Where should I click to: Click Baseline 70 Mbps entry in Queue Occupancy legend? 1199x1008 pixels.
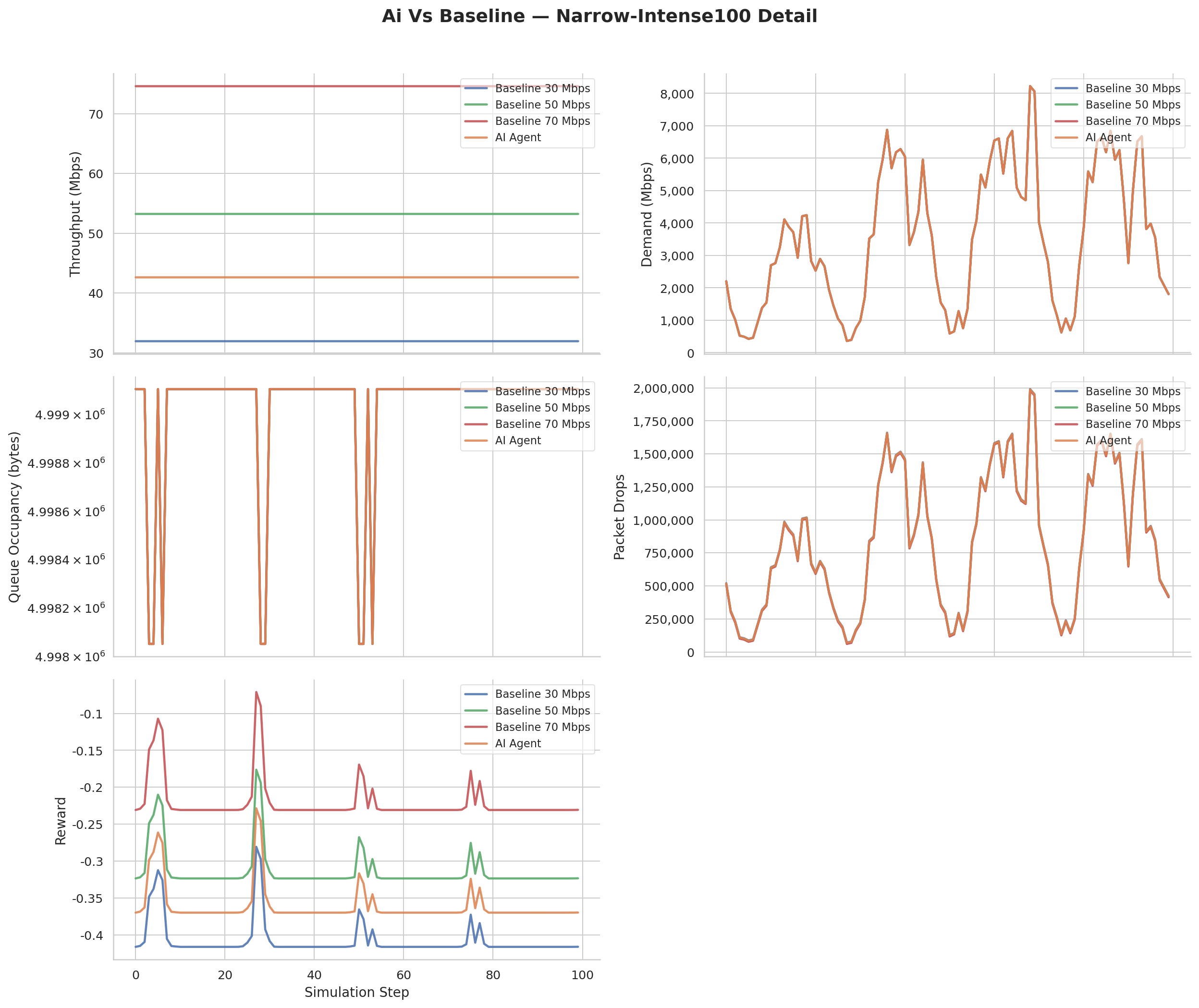[x=542, y=424]
